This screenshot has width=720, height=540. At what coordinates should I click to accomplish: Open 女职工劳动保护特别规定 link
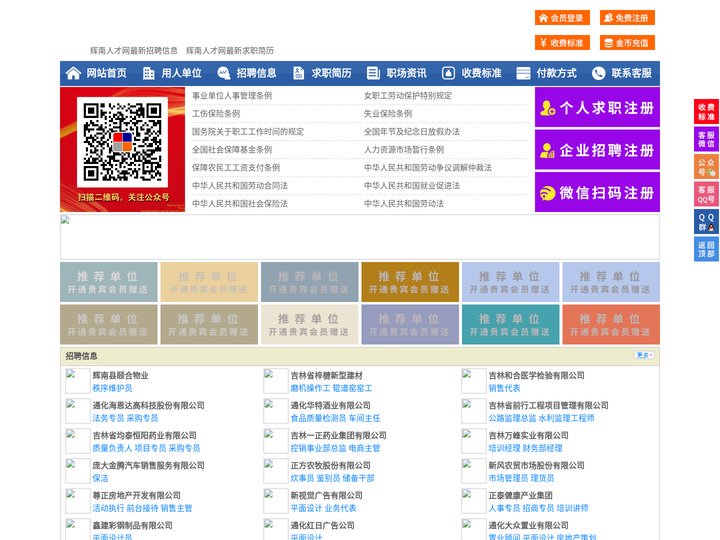[x=408, y=96]
